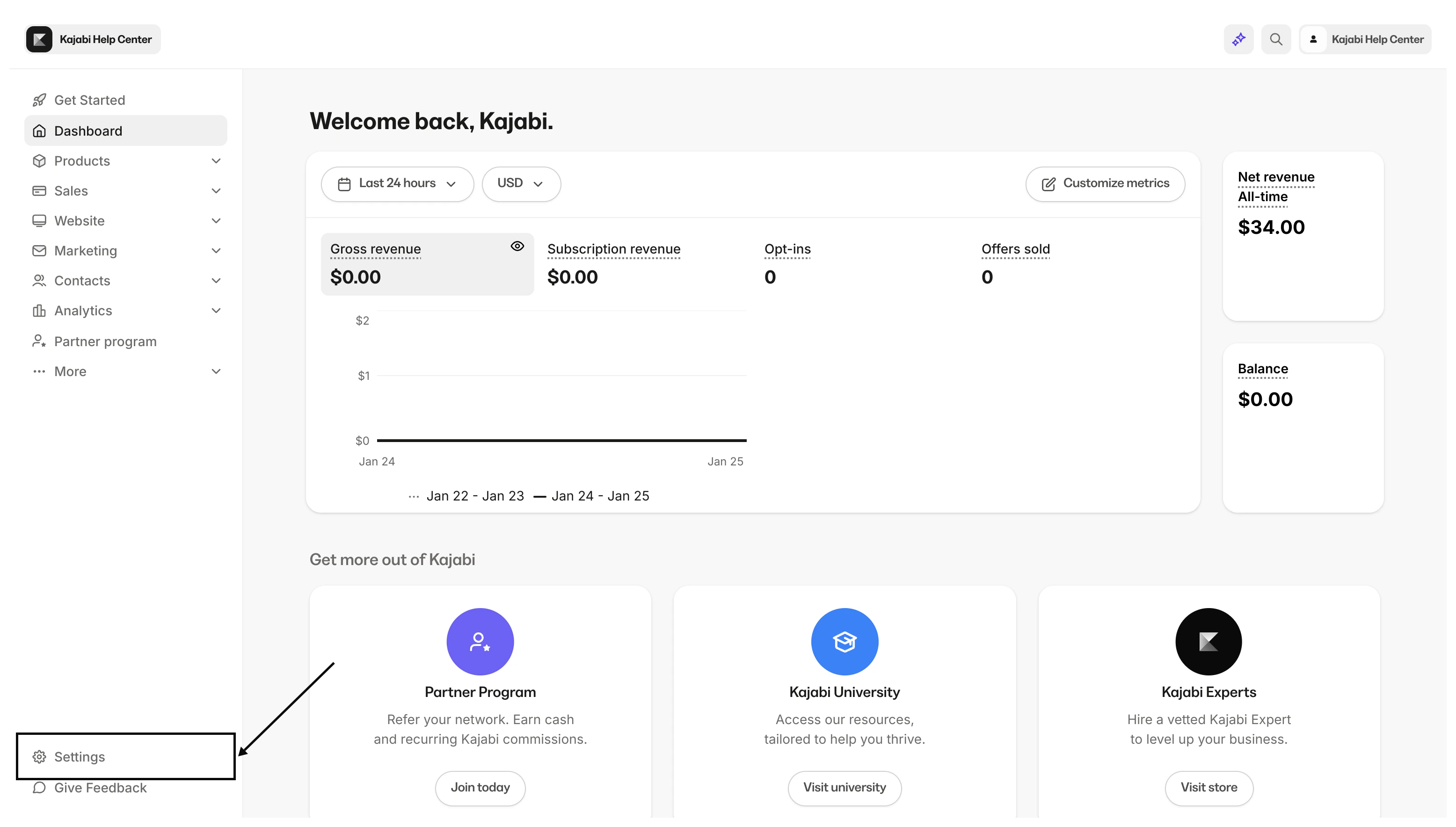Open the Get Started rocket icon
Screen dimensions: 1456x827
[39, 99]
